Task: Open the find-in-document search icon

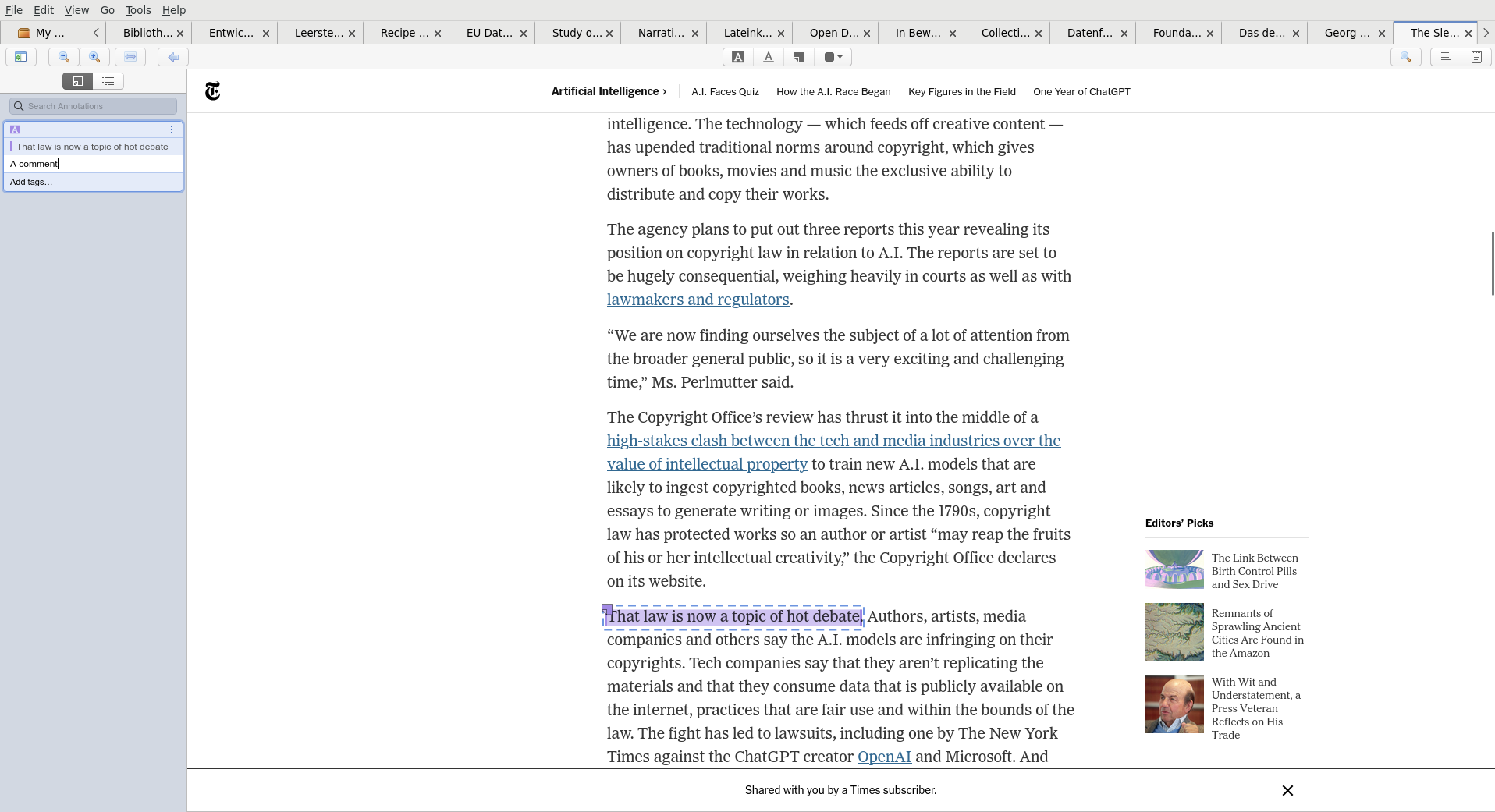Action: [x=1406, y=57]
